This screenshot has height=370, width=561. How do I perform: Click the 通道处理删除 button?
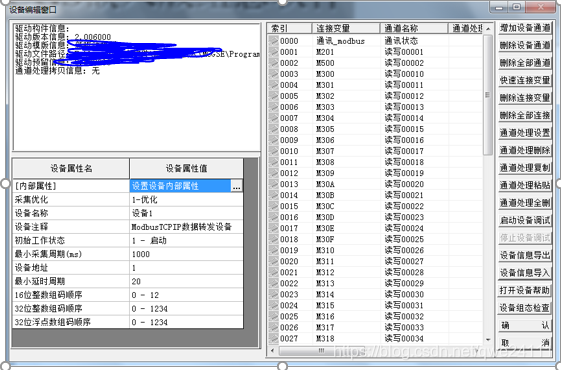tap(525, 151)
